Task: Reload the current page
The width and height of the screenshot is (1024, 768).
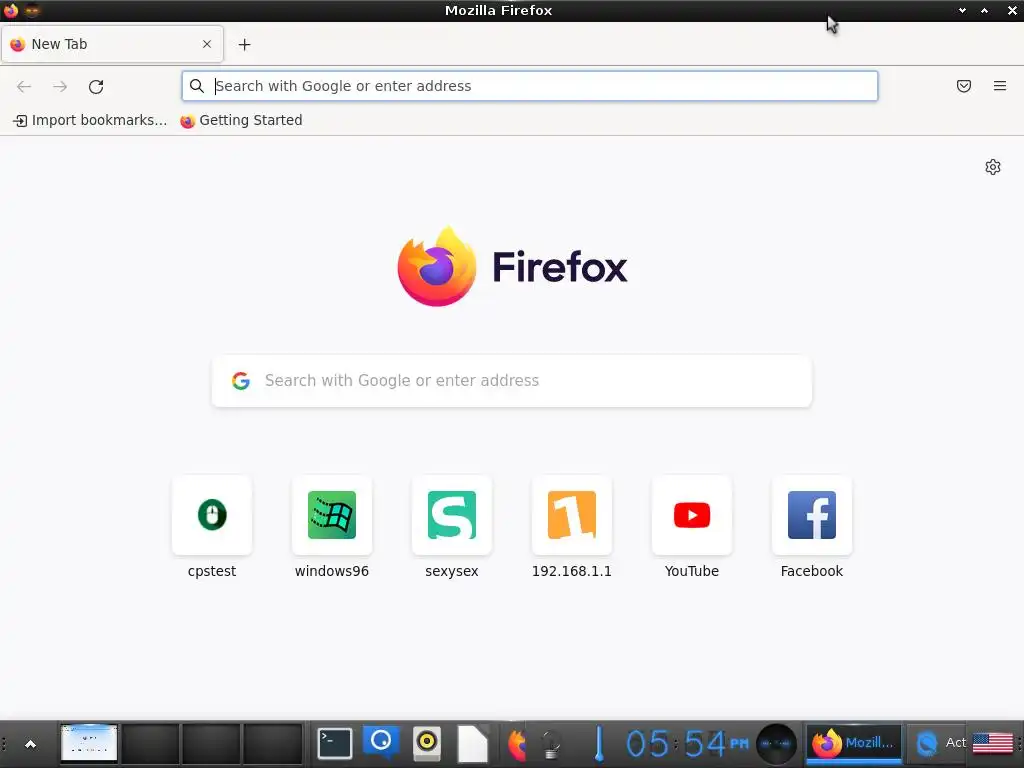Action: point(96,86)
